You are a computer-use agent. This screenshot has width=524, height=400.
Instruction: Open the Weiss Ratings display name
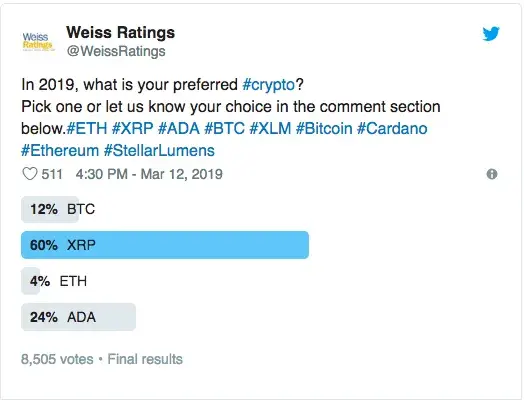(x=120, y=32)
